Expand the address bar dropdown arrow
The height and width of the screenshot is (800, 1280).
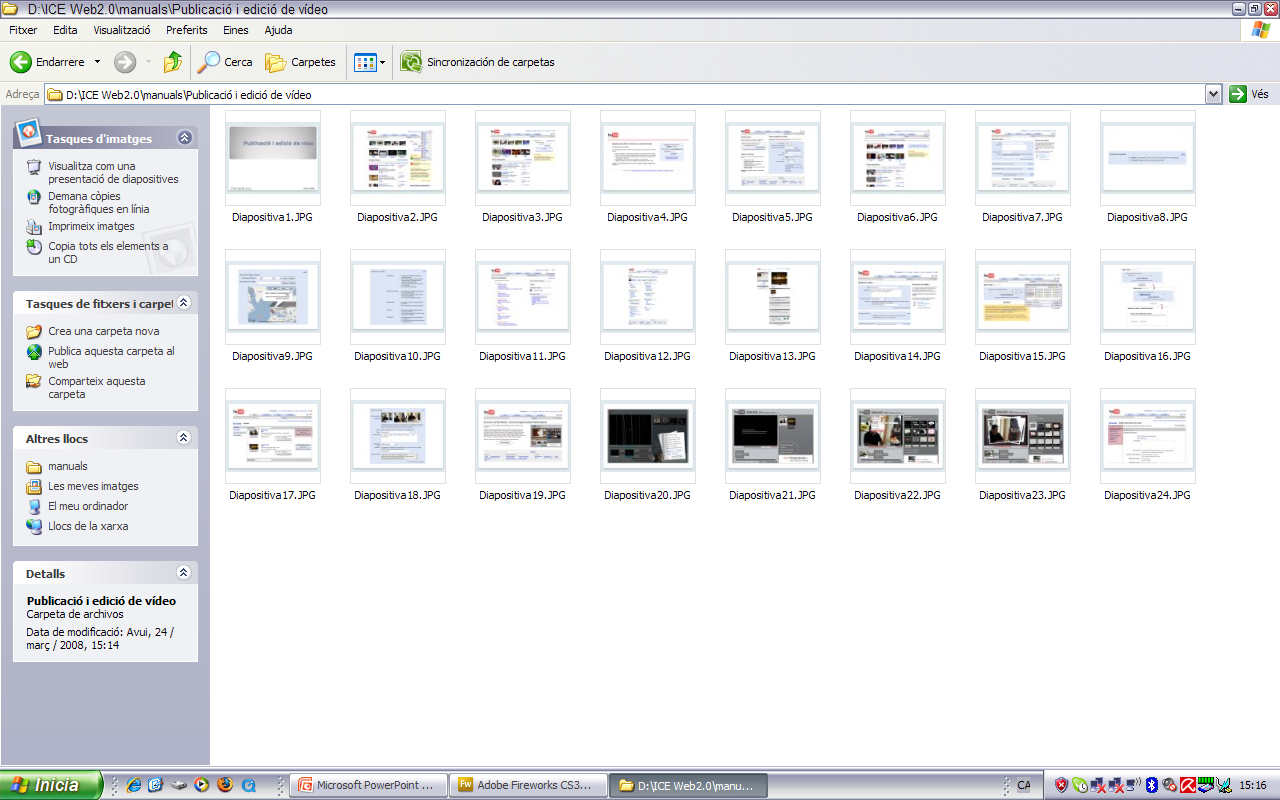[1213, 94]
